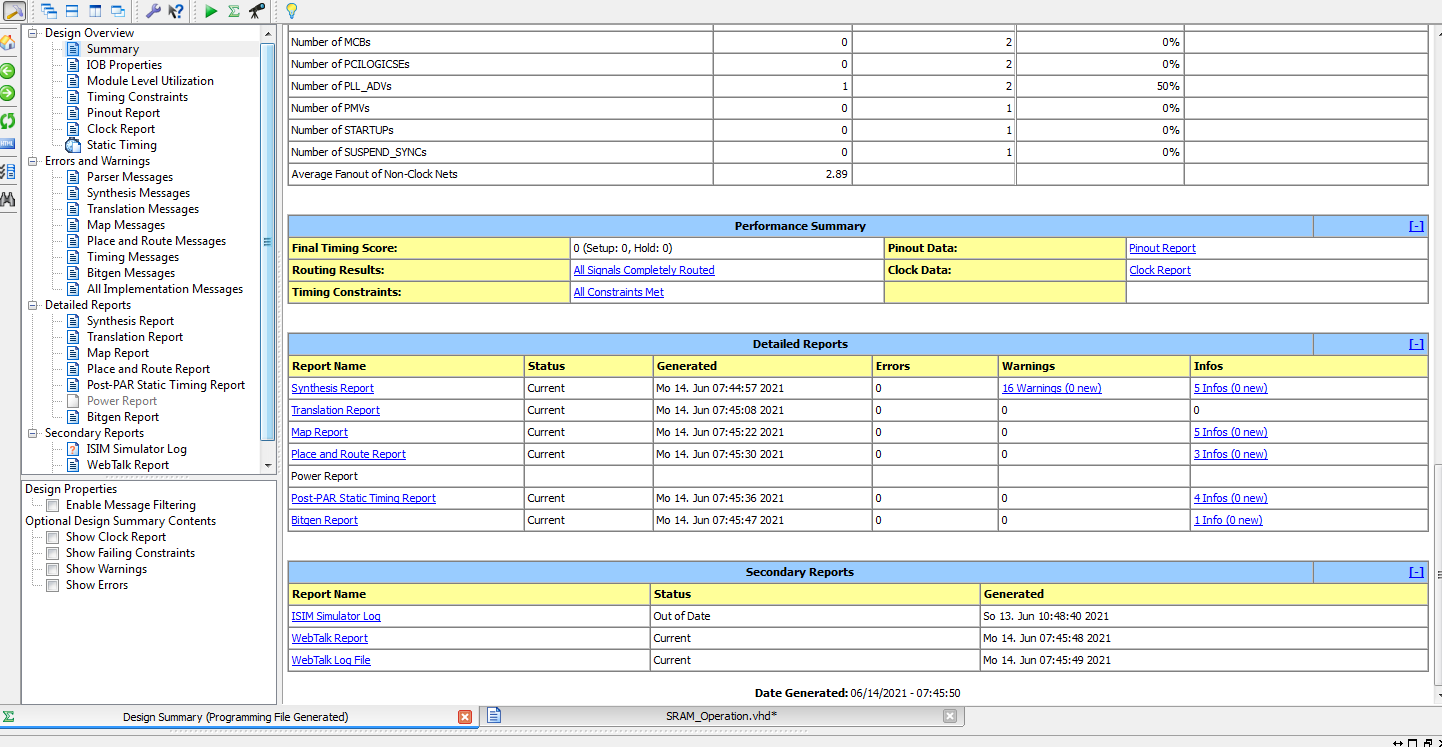The height and width of the screenshot is (747, 1442).
Task: Click the green Forward arrow icon
Action: coord(8,93)
